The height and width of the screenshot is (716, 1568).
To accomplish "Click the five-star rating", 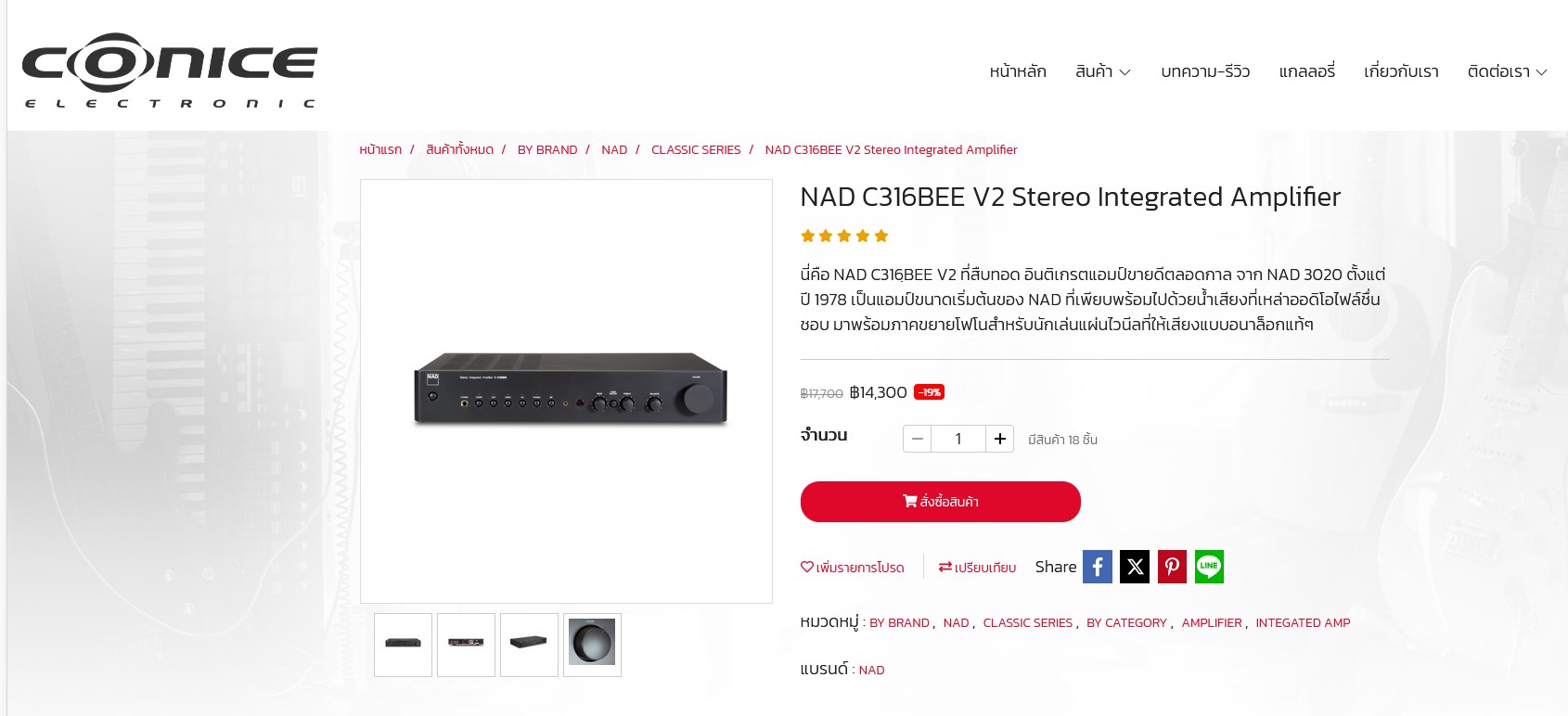I will coord(844,236).
